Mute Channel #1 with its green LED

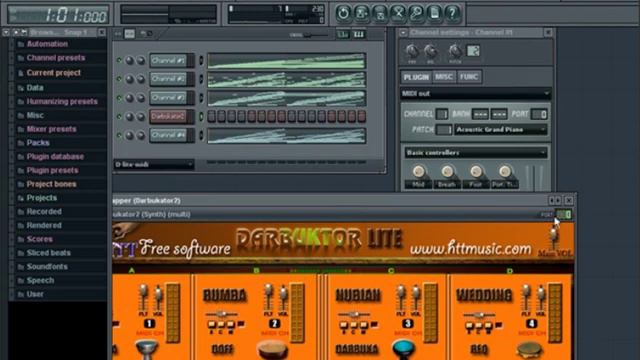(x=119, y=60)
